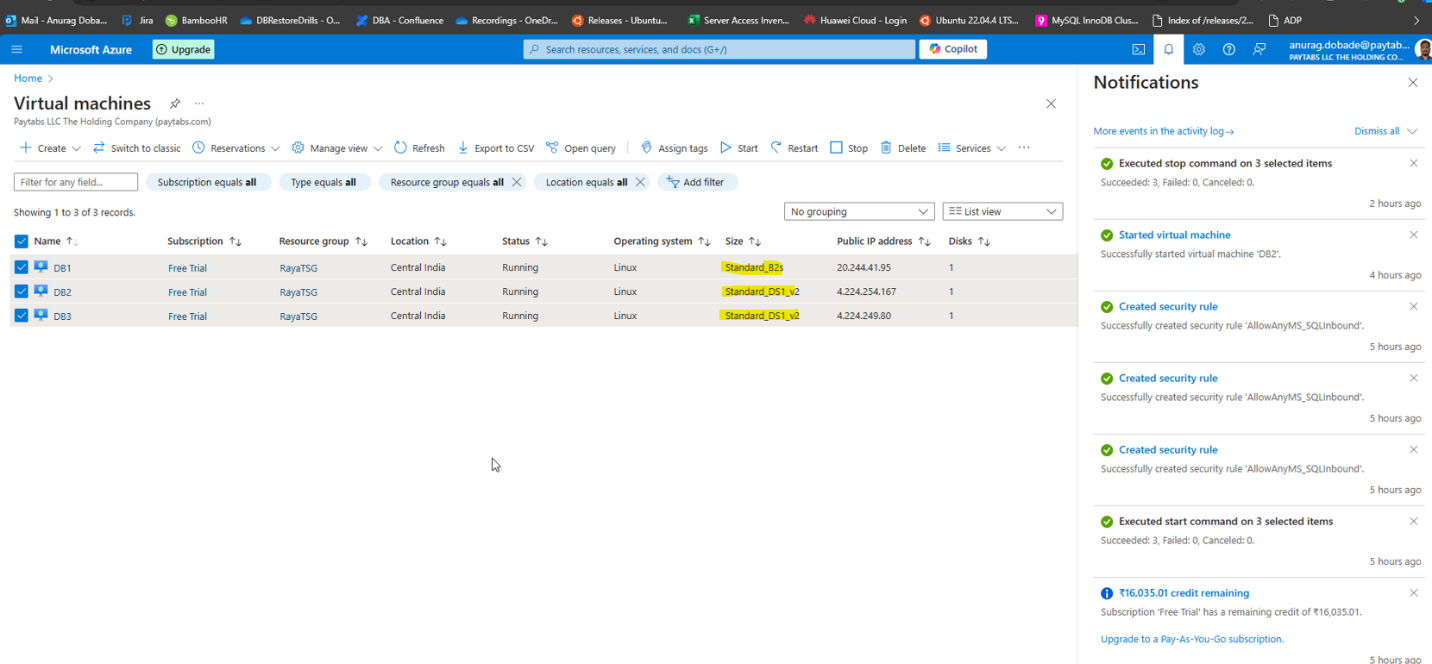
Task: Sort by Size column header
Action: click(x=743, y=241)
